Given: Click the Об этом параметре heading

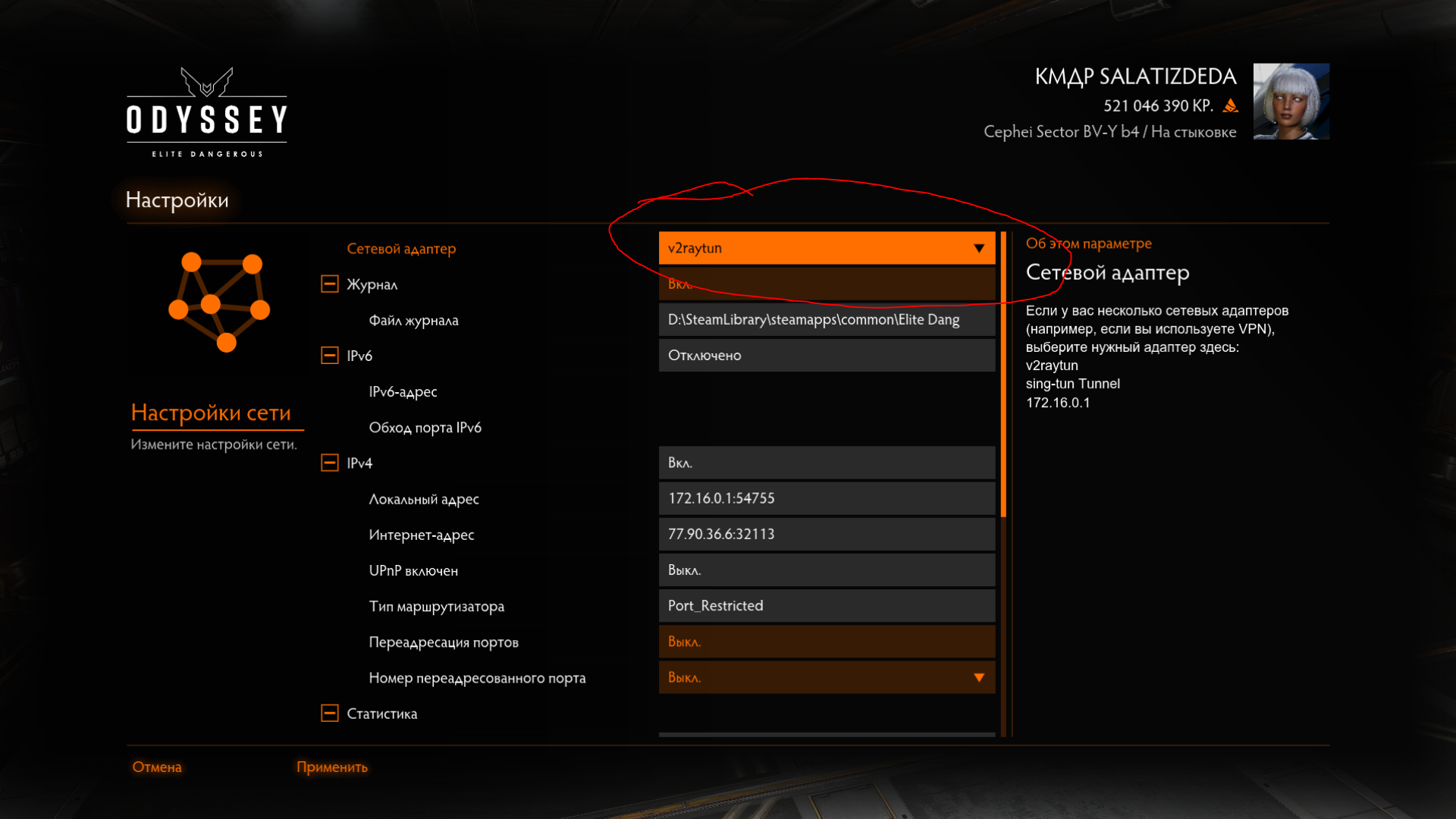Looking at the screenshot, I should [x=1088, y=243].
